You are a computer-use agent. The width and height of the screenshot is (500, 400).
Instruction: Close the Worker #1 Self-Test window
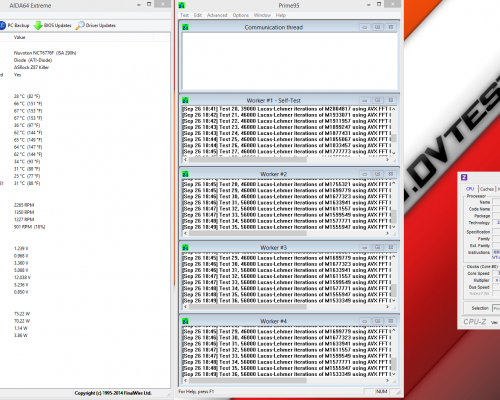pos(390,100)
